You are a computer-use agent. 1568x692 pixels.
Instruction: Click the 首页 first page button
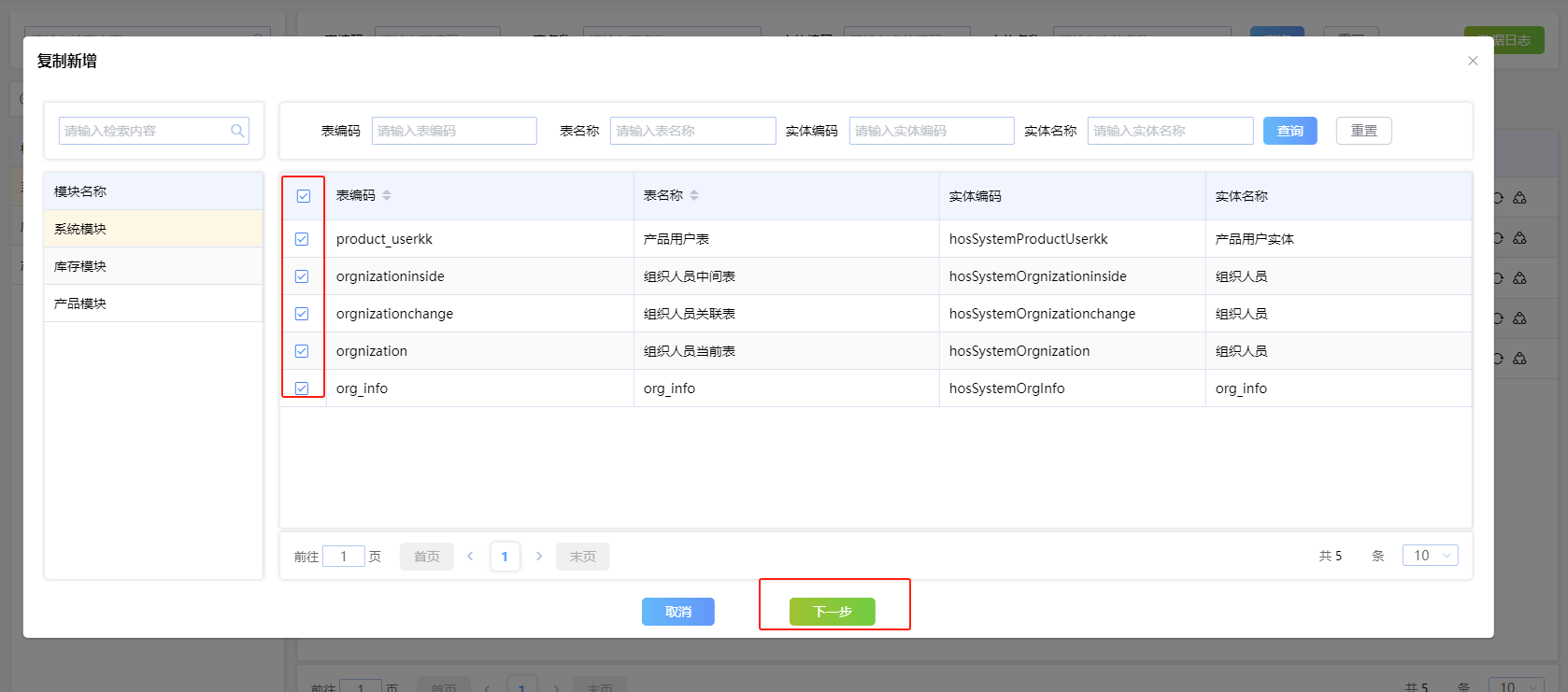pyautogui.click(x=427, y=557)
